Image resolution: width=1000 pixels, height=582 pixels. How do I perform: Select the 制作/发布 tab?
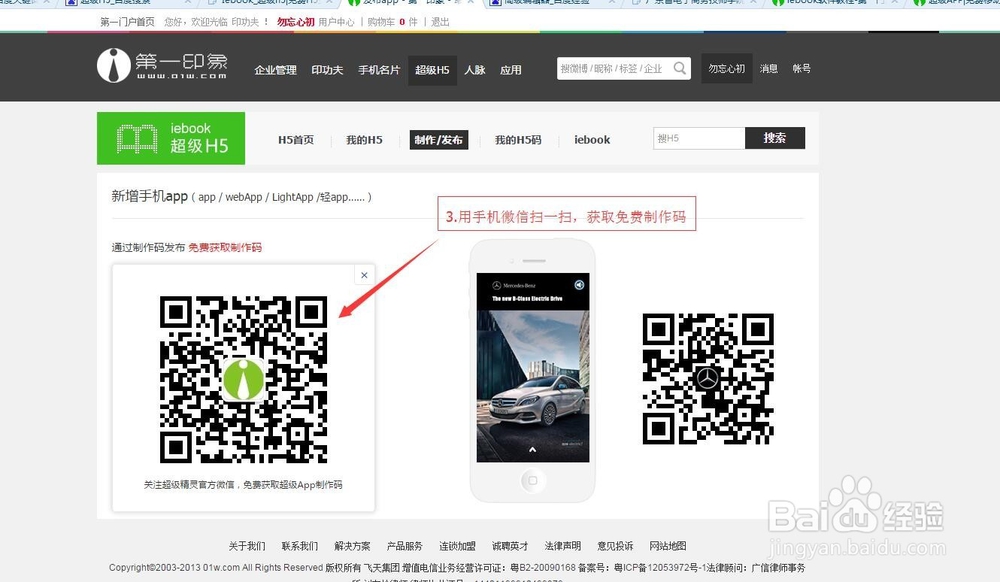pyautogui.click(x=439, y=140)
